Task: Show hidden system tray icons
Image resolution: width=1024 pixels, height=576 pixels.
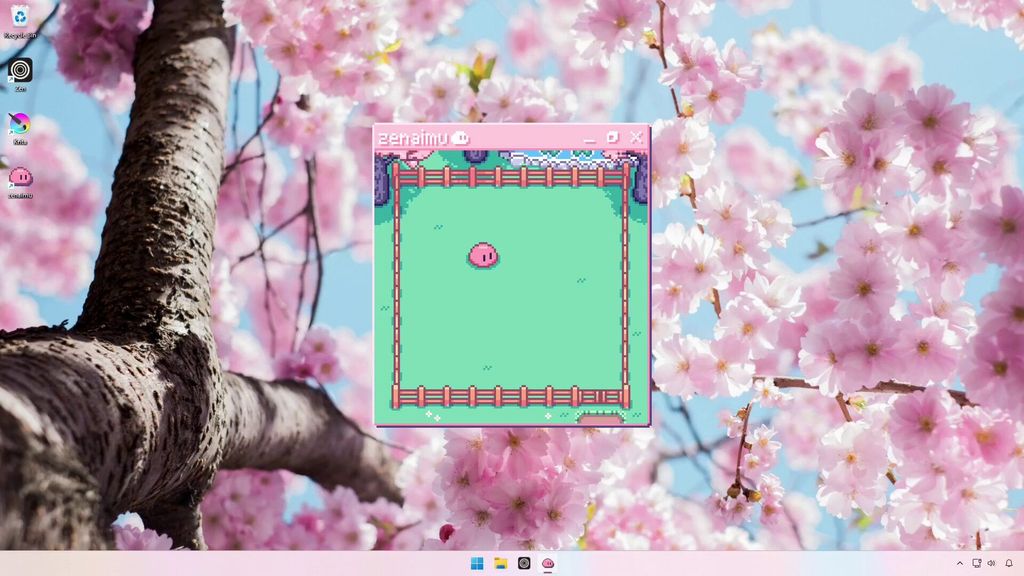Action: (x=959, y=563)
